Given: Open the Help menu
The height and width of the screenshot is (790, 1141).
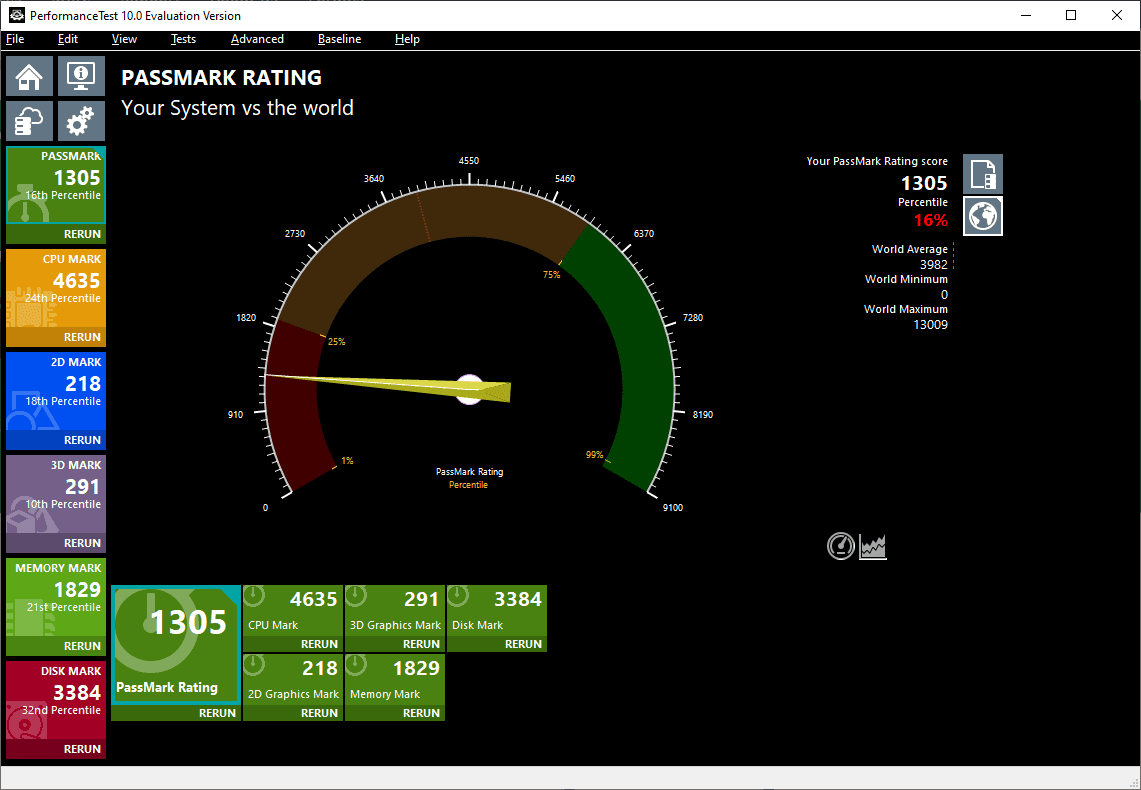Looking at the screenshot, I should 407,39.
